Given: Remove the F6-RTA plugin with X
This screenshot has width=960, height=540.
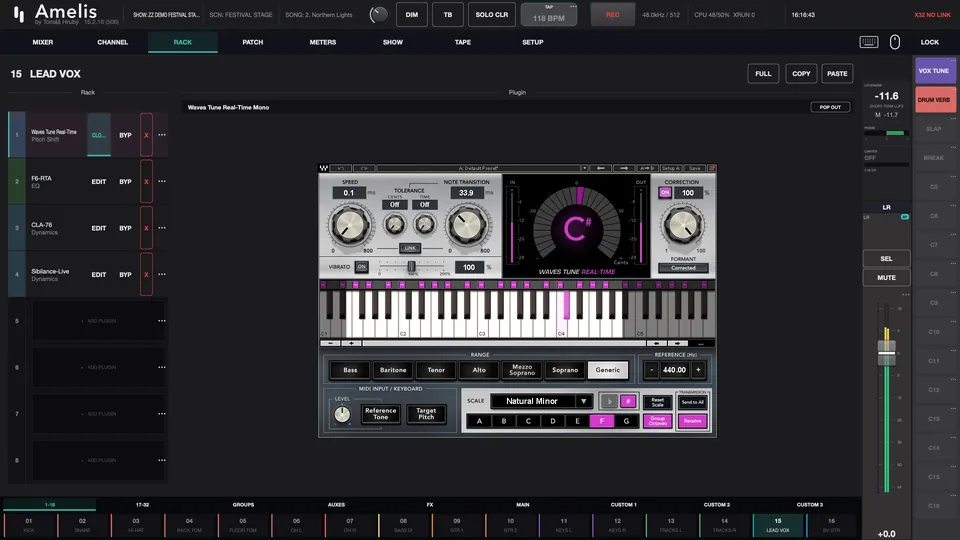Looking at the screenshot, I should tap(146, 181).
